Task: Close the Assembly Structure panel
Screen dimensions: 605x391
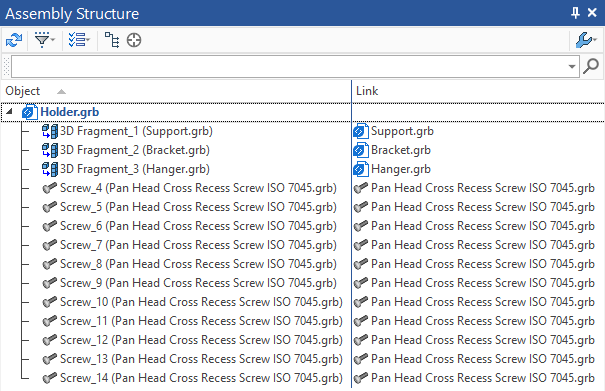Action: (592, 13)
